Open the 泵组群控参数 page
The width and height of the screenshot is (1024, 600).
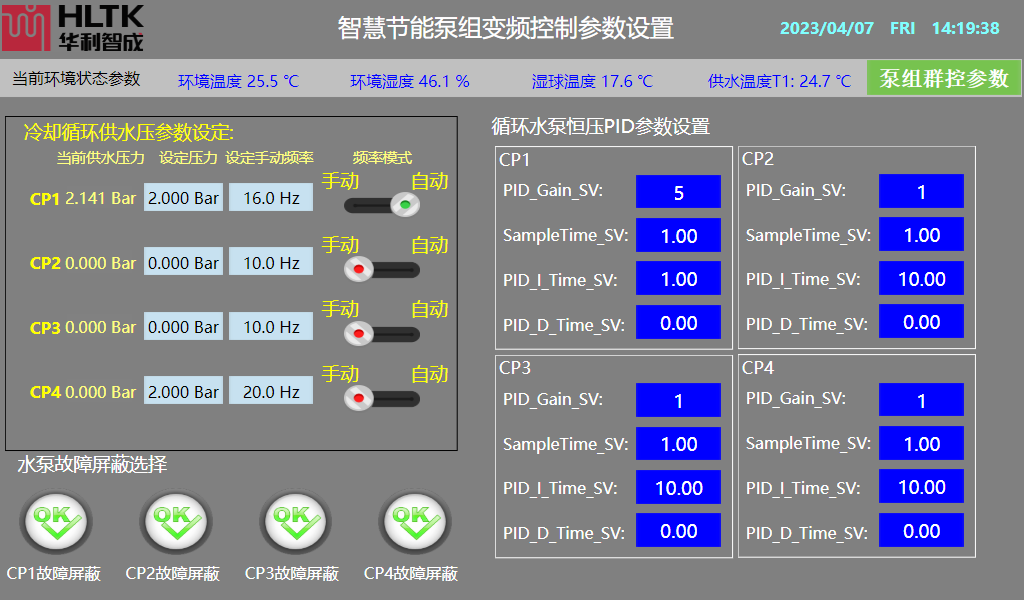[943, 79]
